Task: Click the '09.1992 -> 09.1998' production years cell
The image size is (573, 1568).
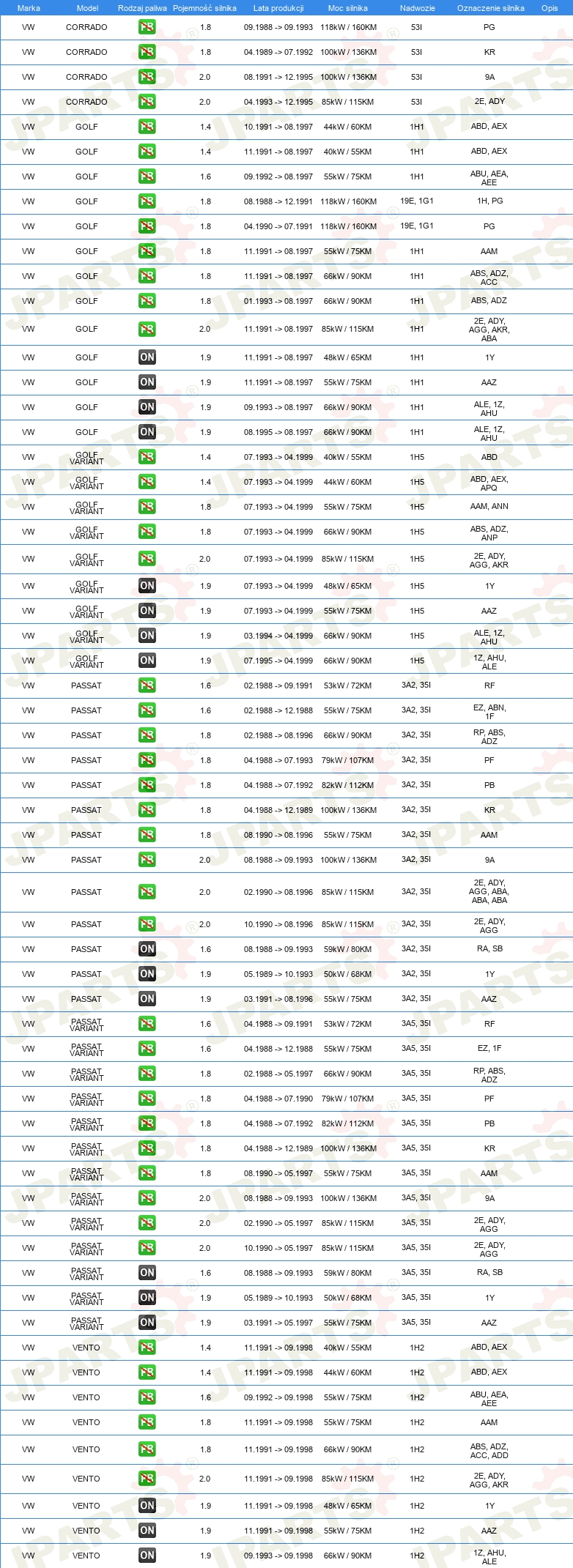Action: pyautogui.click(x=278, y=1397)
